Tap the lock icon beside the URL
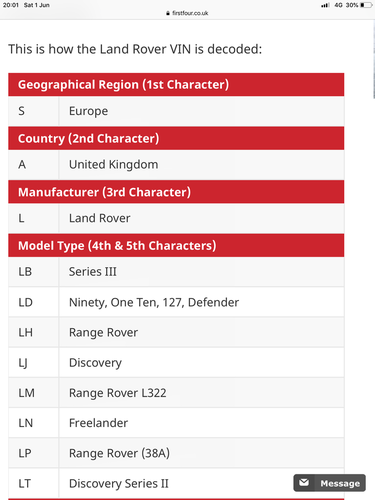The width and height of the screenshot is (375, 500). 168,13
